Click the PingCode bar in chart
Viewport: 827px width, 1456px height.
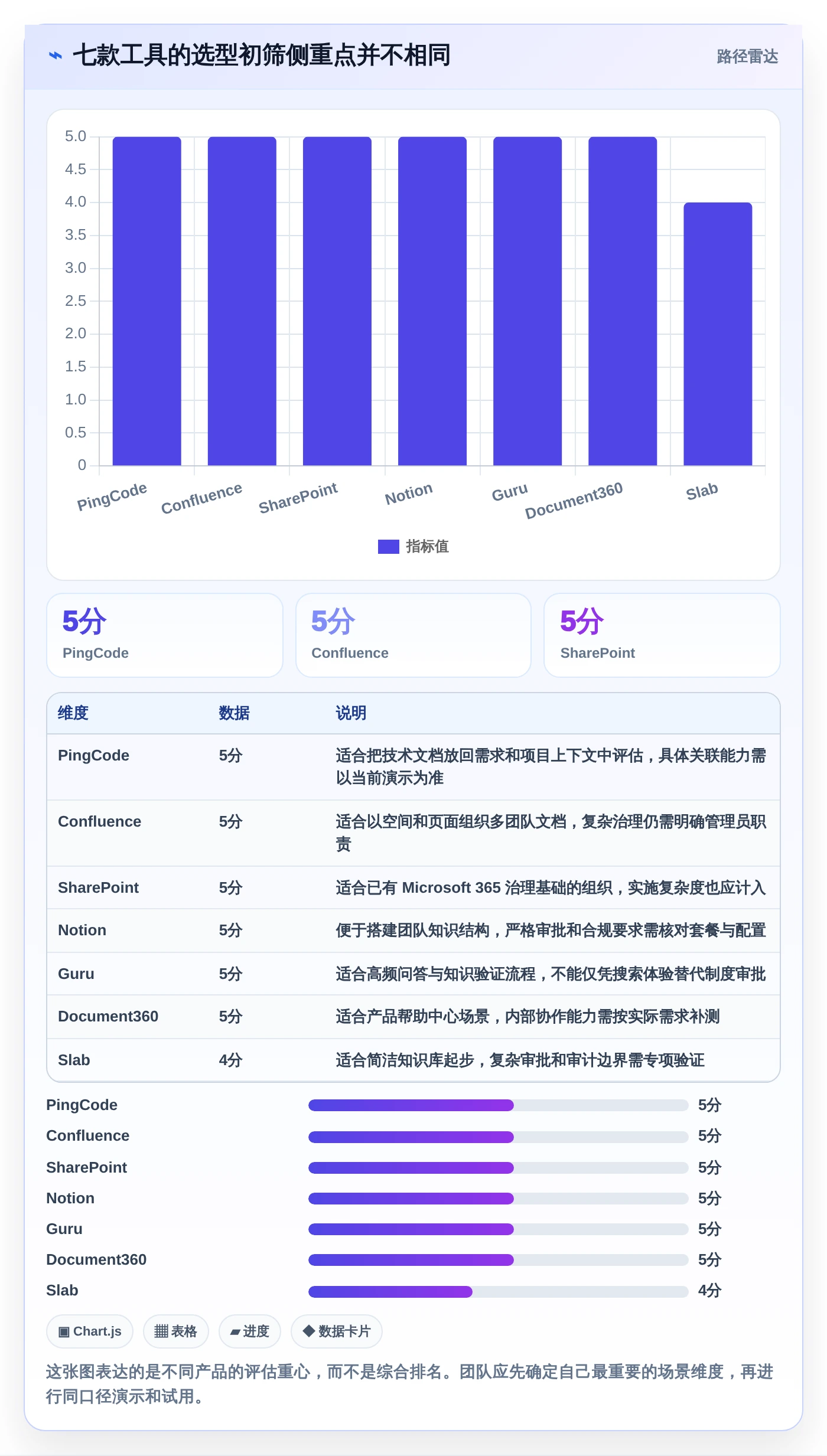coord(146,301)
